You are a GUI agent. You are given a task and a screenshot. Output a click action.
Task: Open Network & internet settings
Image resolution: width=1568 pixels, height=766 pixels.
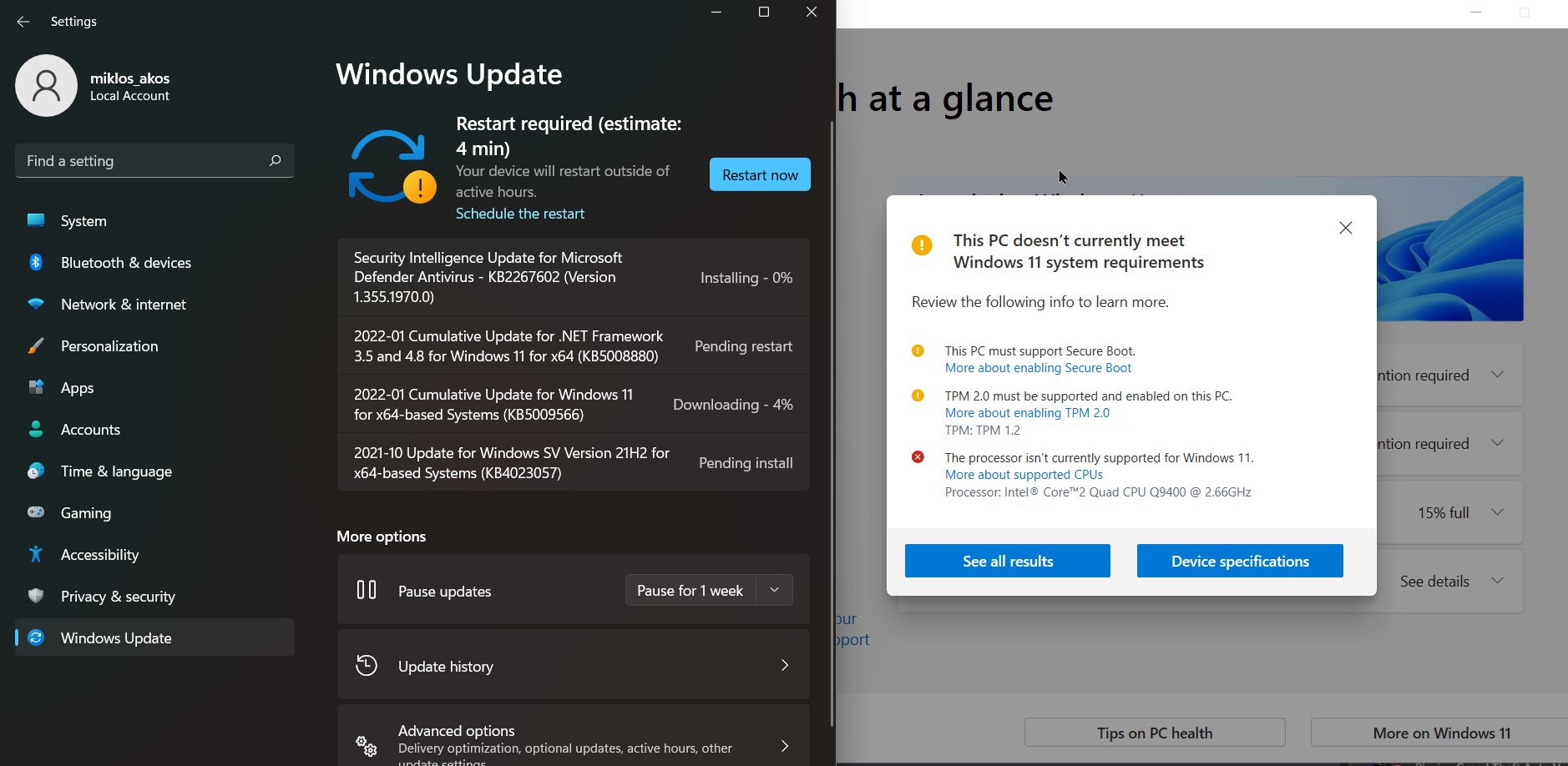click(x=154, y=304)
